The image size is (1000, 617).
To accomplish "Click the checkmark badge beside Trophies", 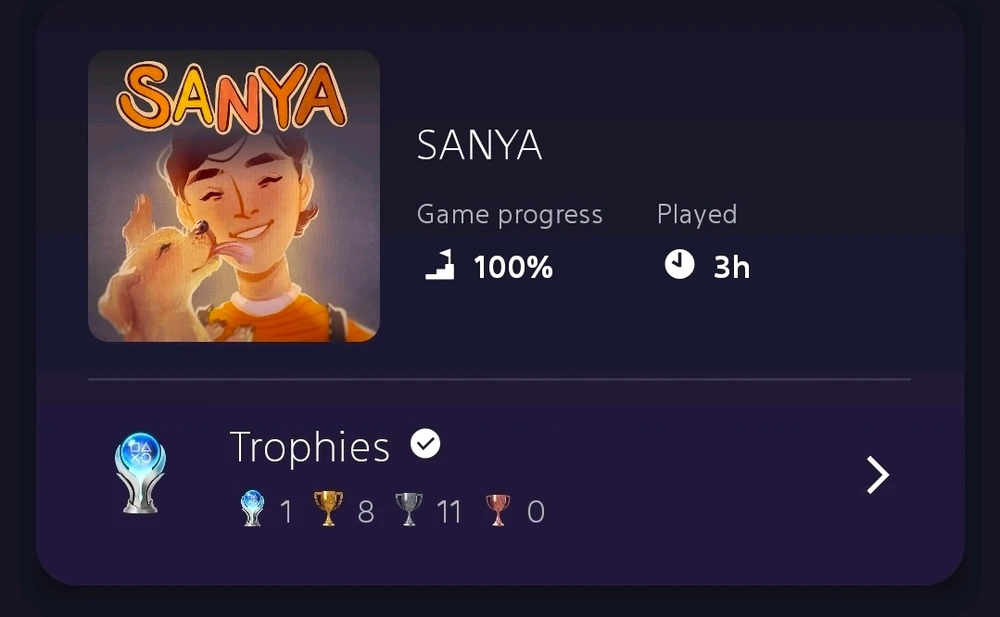I will coord(426,444).
